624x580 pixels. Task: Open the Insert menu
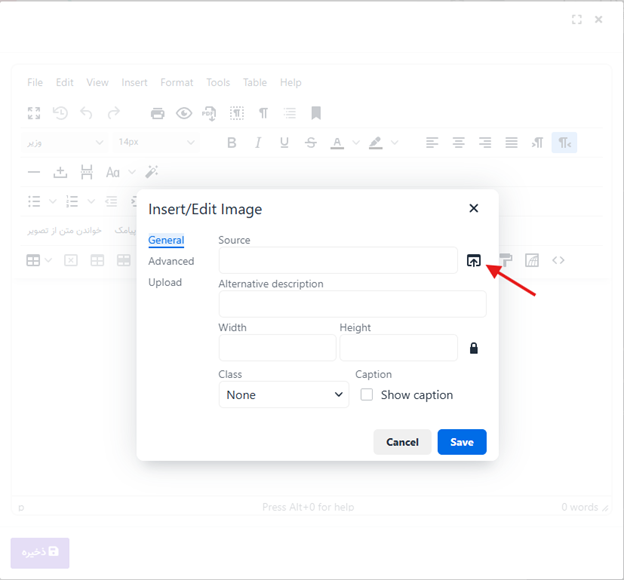click(x=134, y=83)
